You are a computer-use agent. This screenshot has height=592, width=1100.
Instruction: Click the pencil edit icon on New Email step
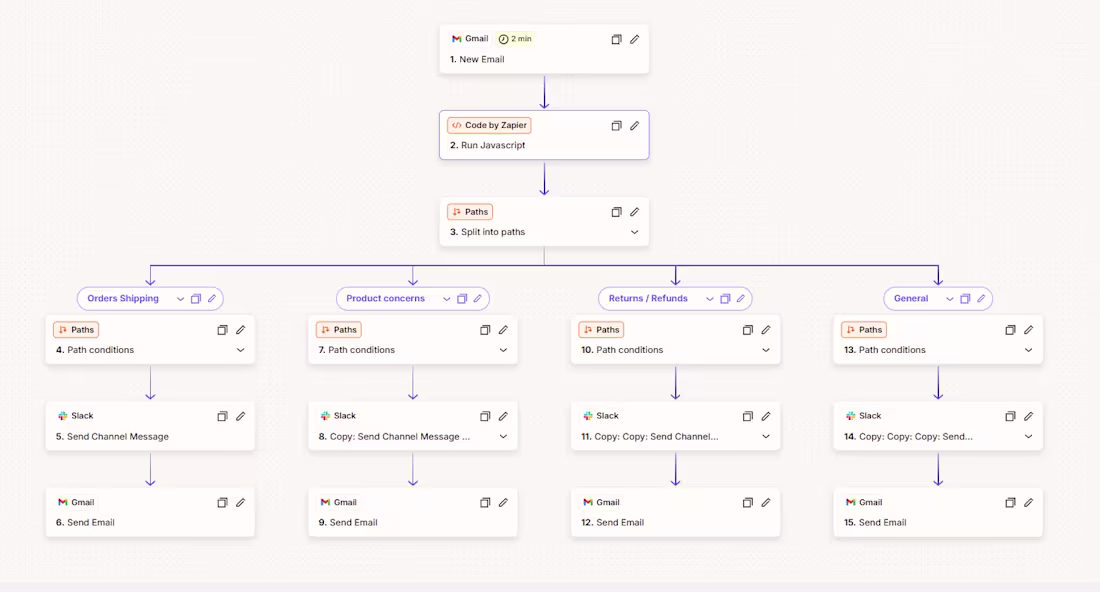coord(634,39)
